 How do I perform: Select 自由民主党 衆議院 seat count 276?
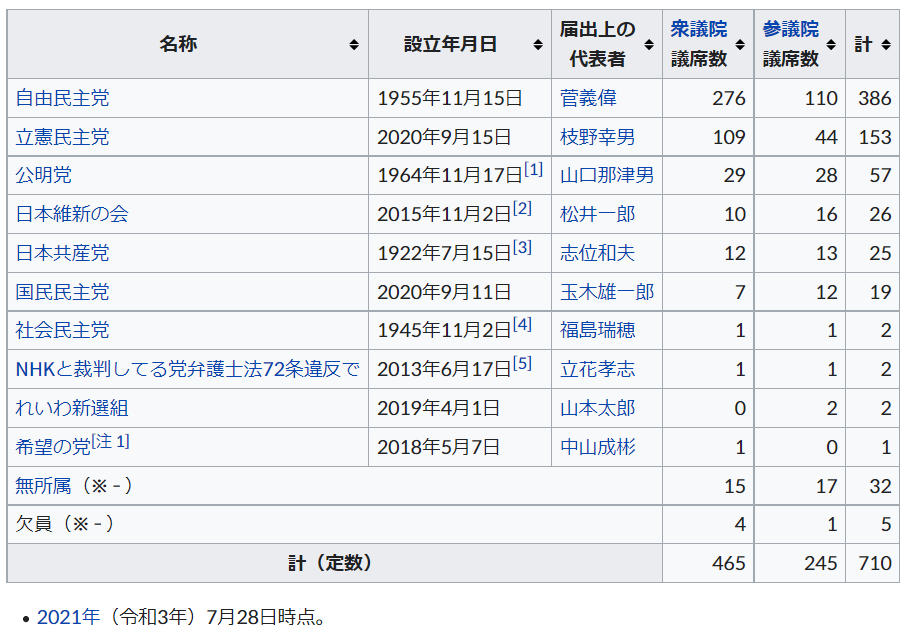[729, 98]
